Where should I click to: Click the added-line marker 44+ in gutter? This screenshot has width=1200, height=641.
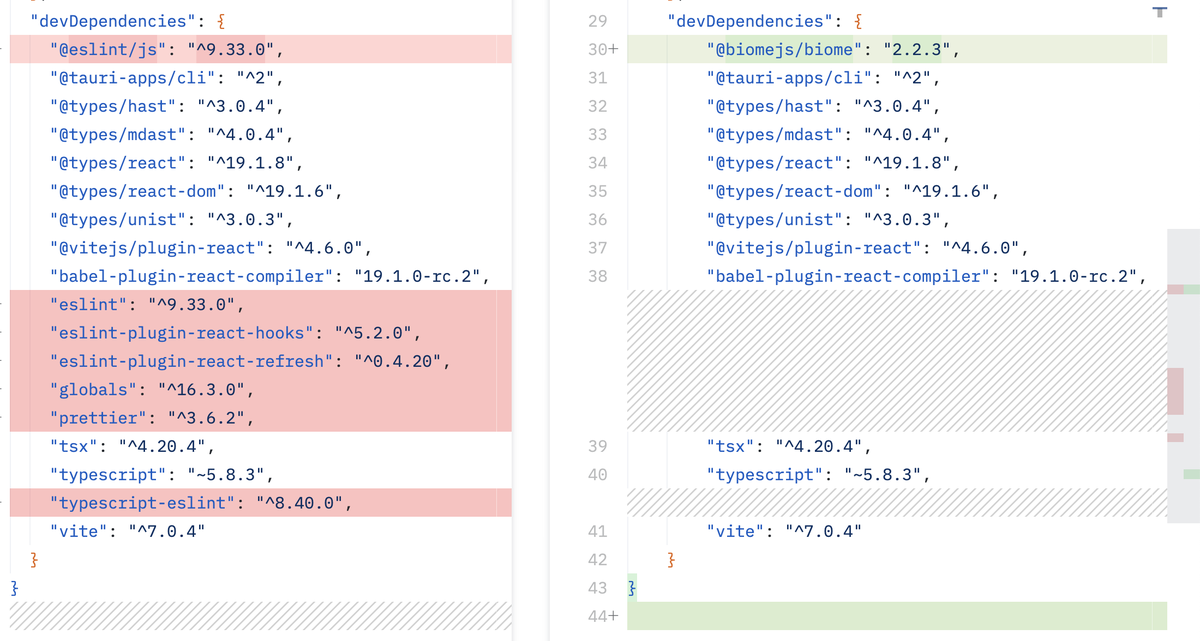pos(604,617)
